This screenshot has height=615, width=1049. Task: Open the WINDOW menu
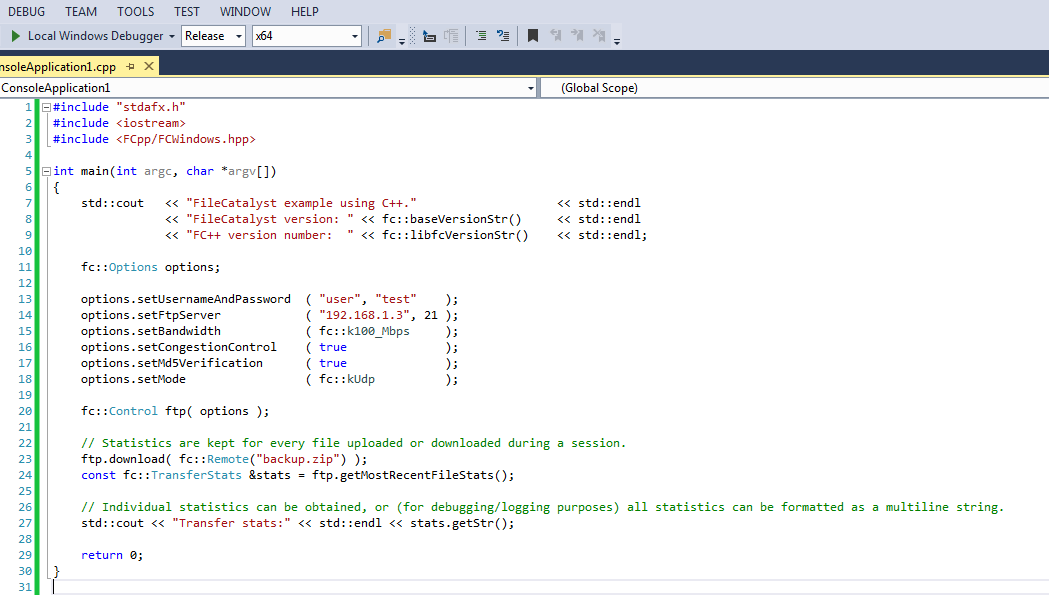[245, 12]
